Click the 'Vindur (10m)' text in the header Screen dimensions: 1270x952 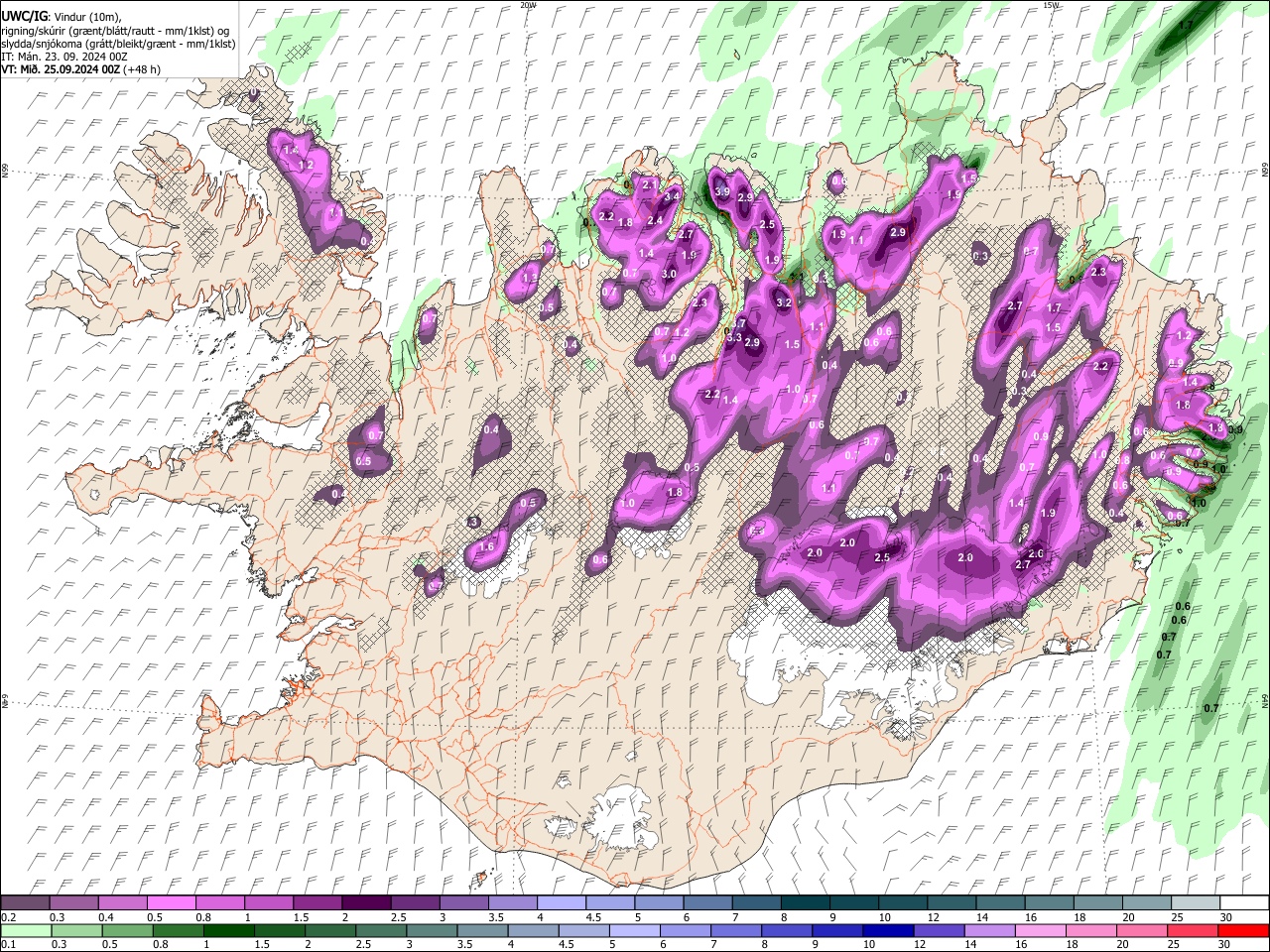pyautogui.click(x=86, y=17)
